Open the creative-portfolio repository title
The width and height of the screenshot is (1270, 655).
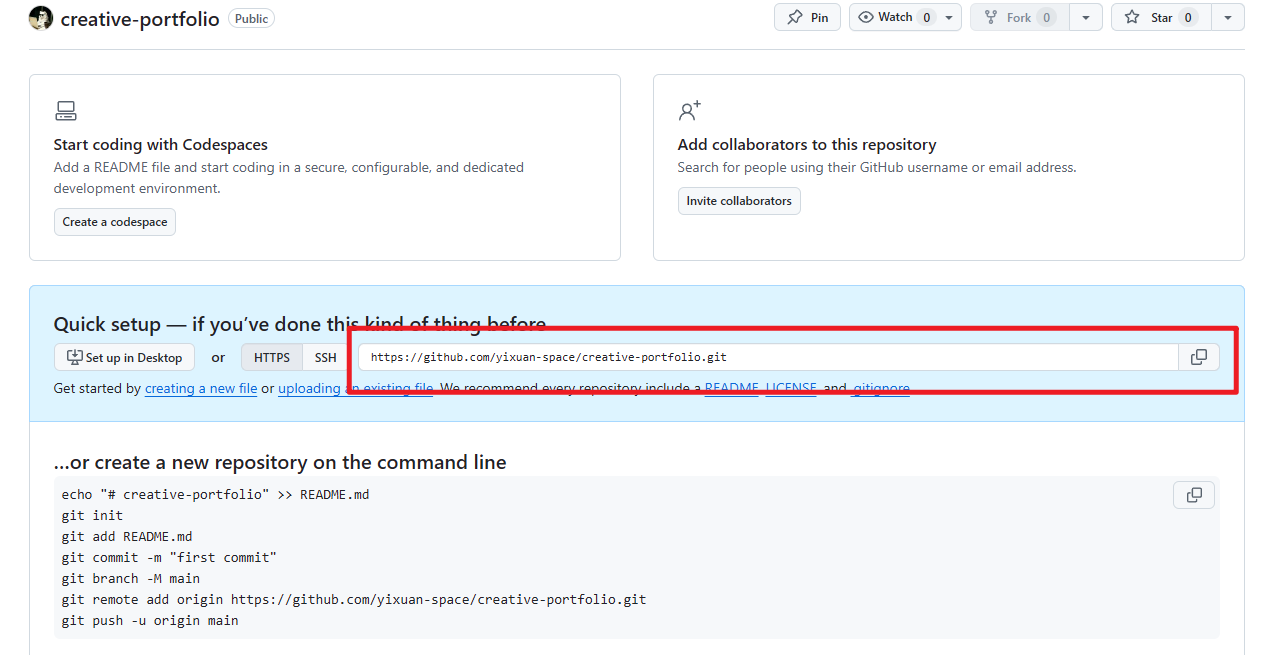tap(140, 19)
